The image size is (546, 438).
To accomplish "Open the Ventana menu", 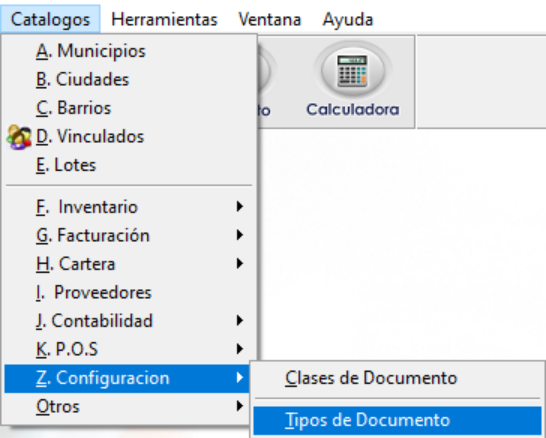I will pos(270,19).
